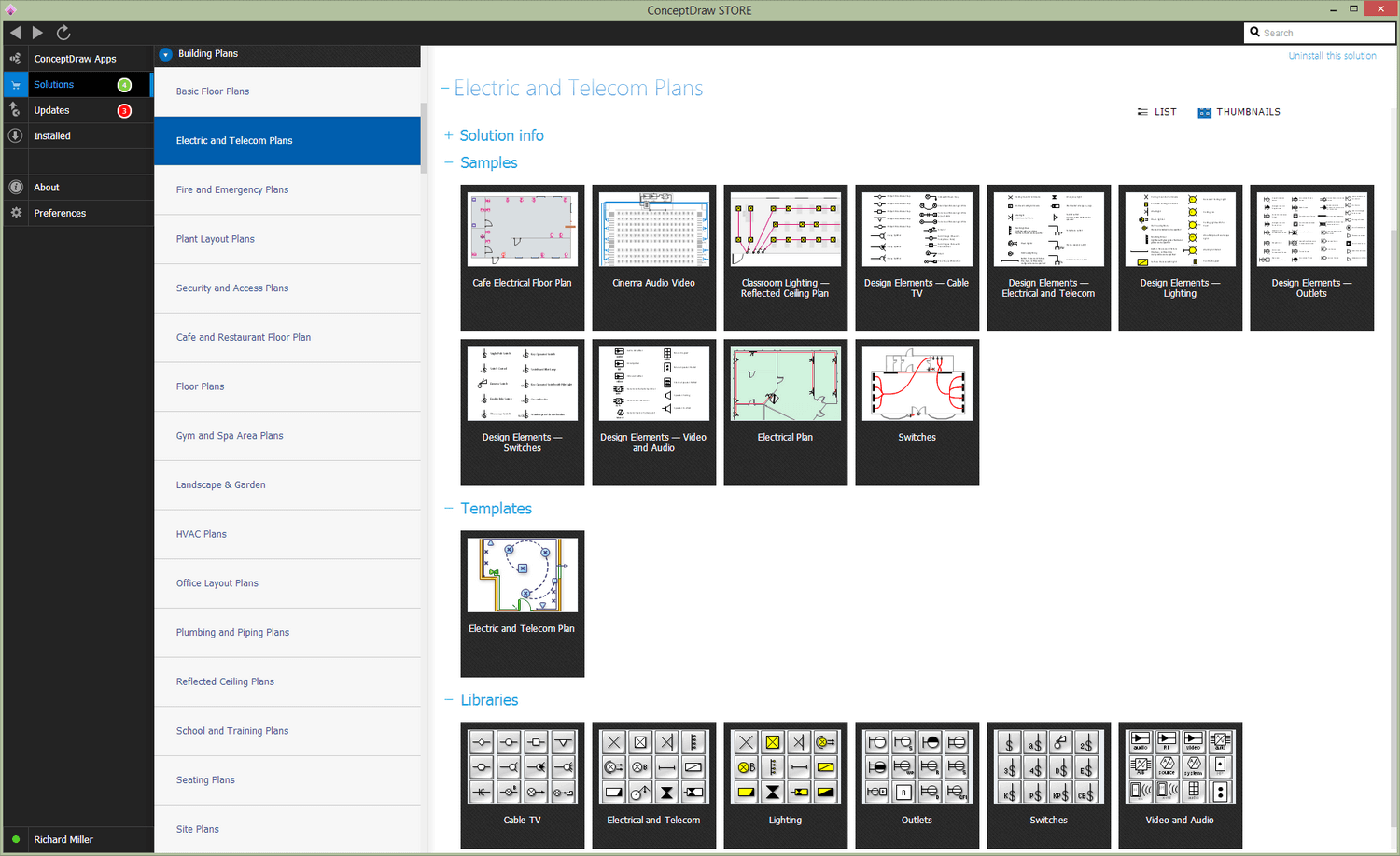Click the ConceptDraw Apps gear icon
The height and width of the screenshot is (856, 1400).
15,59
